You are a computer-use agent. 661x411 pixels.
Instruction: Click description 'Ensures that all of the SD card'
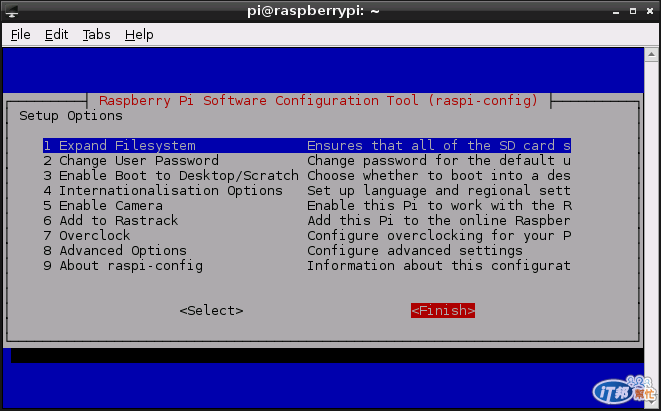click(431, 145)
